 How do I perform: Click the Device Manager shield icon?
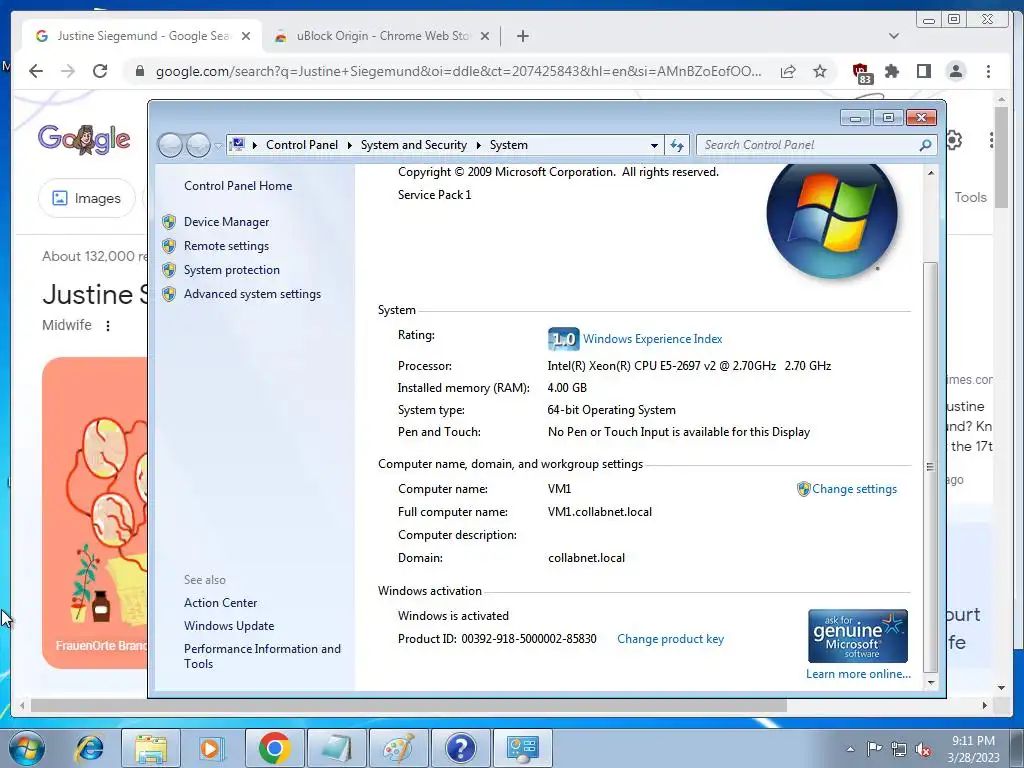coord(169,222)
